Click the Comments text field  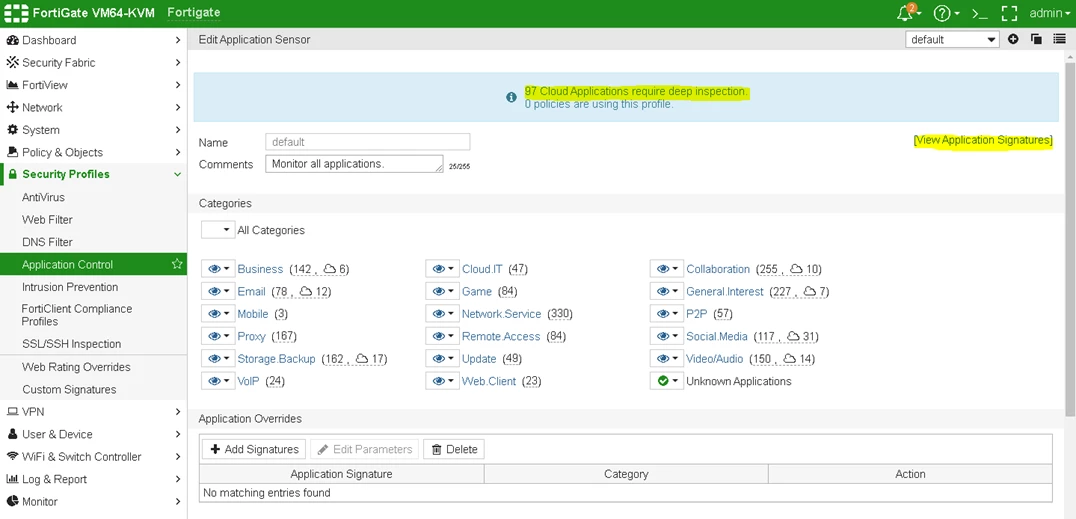(x=354, y=164)
